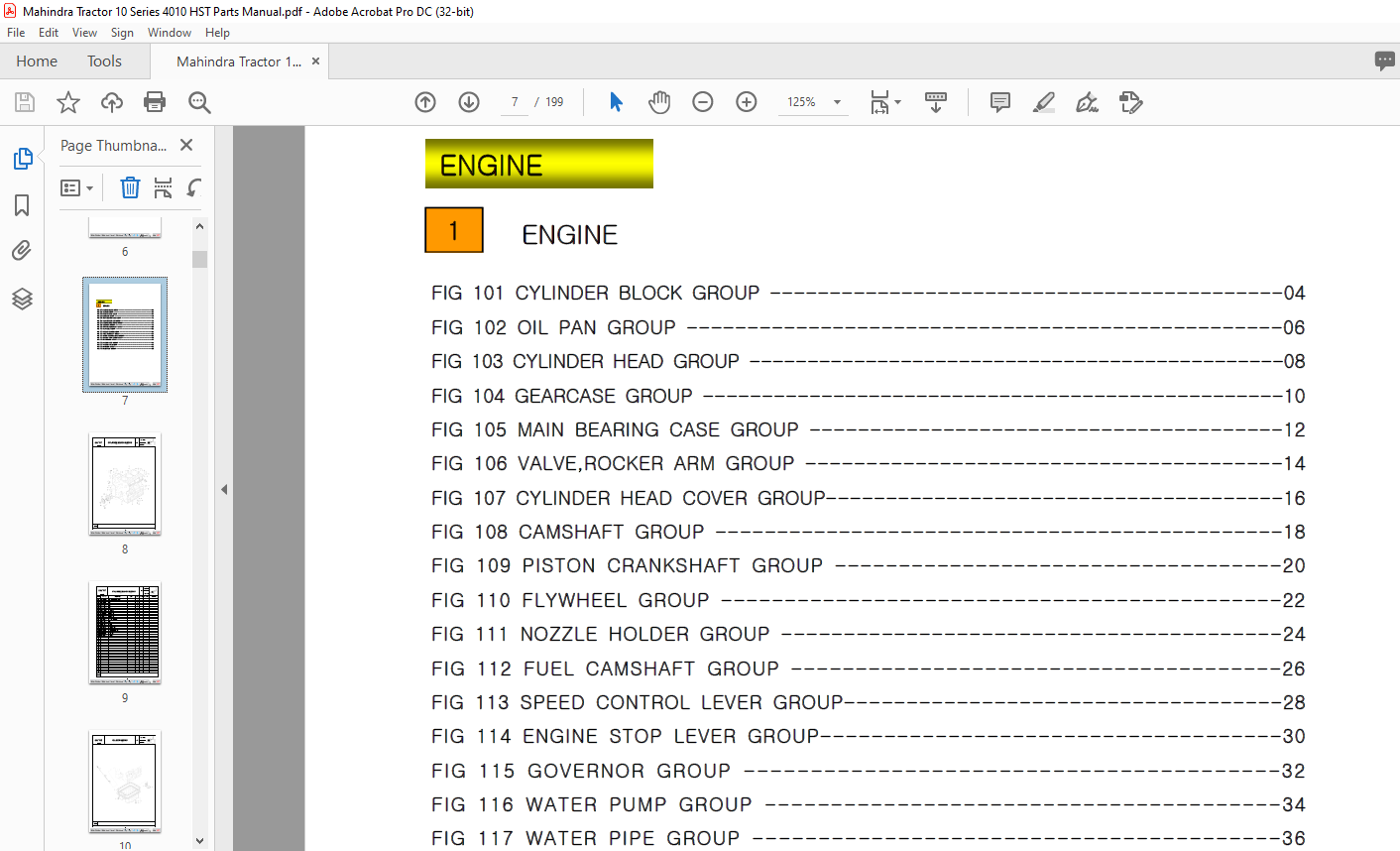This screenshot has width=1400, height=851.
Task: Open the Bookmarks sidebar panel
Action: pos(22,205)
